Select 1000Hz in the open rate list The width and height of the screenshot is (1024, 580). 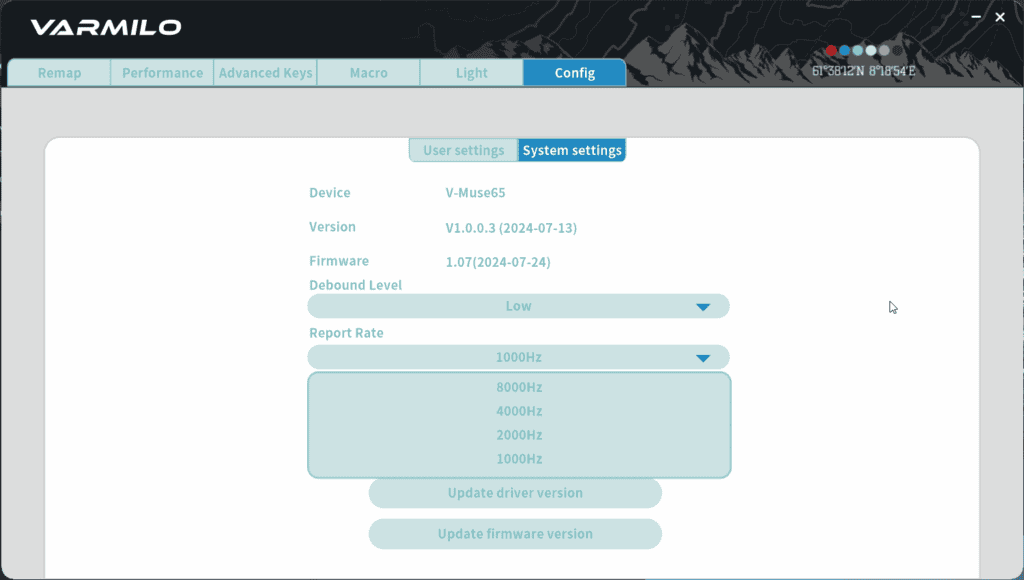point(519,459)
